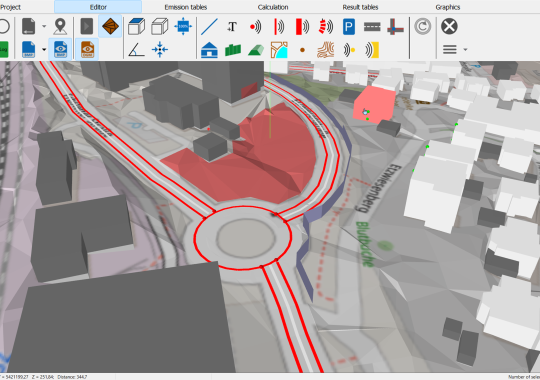Viewport: 540px width, 380px height.
Task: Select the angle measurement tool
Action: [136, 50]
